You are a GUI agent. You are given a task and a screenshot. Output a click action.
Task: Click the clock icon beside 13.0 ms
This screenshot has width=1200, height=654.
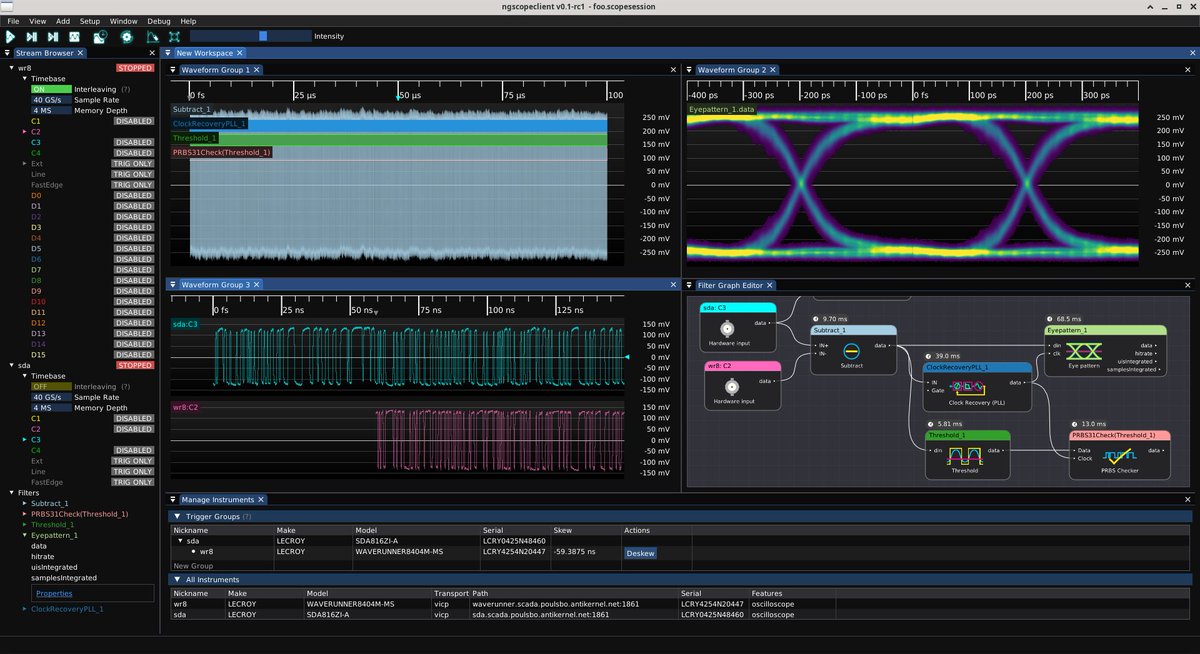(1075, 424)
